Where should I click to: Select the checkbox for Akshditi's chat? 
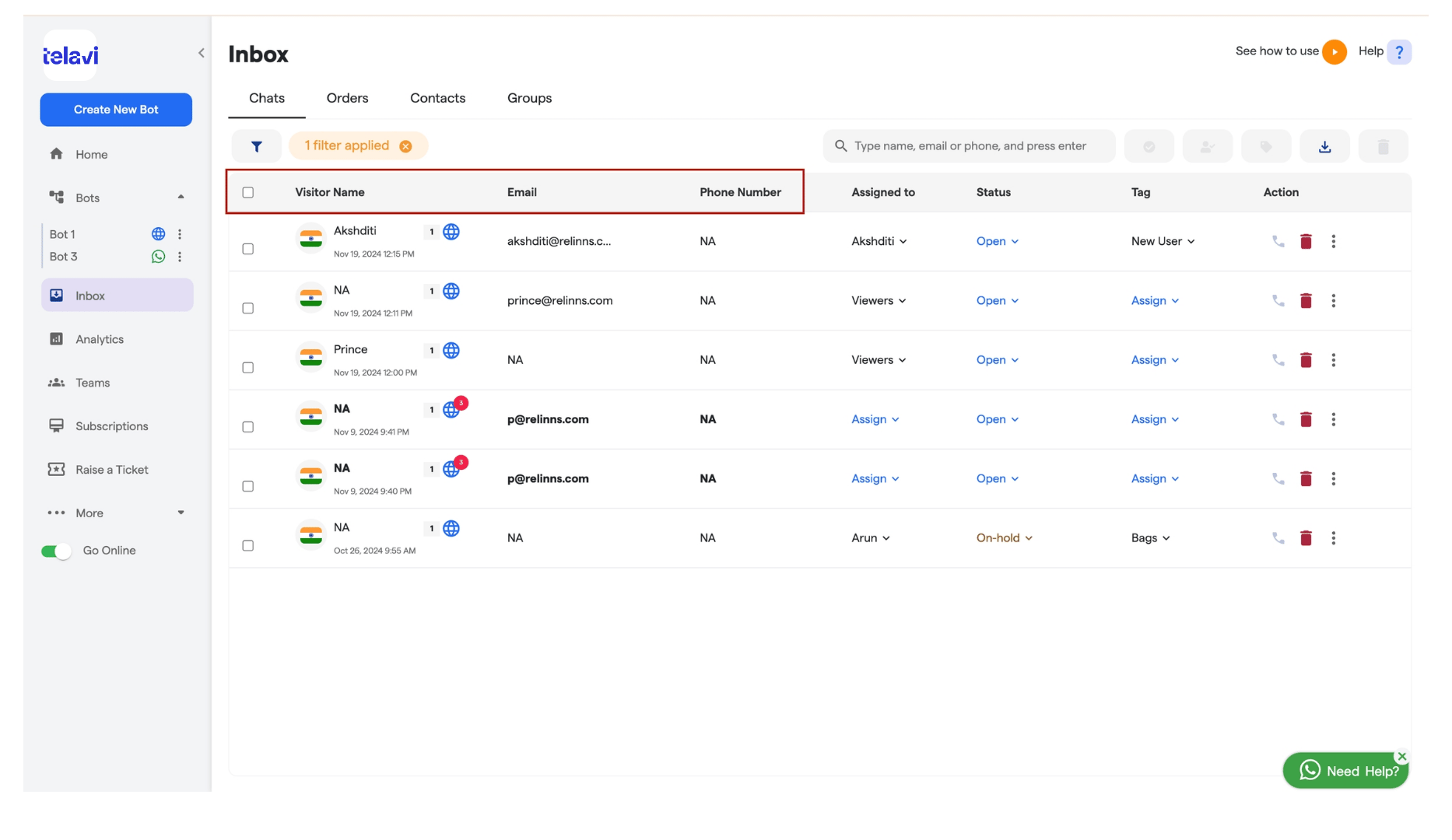click(248, 249)
